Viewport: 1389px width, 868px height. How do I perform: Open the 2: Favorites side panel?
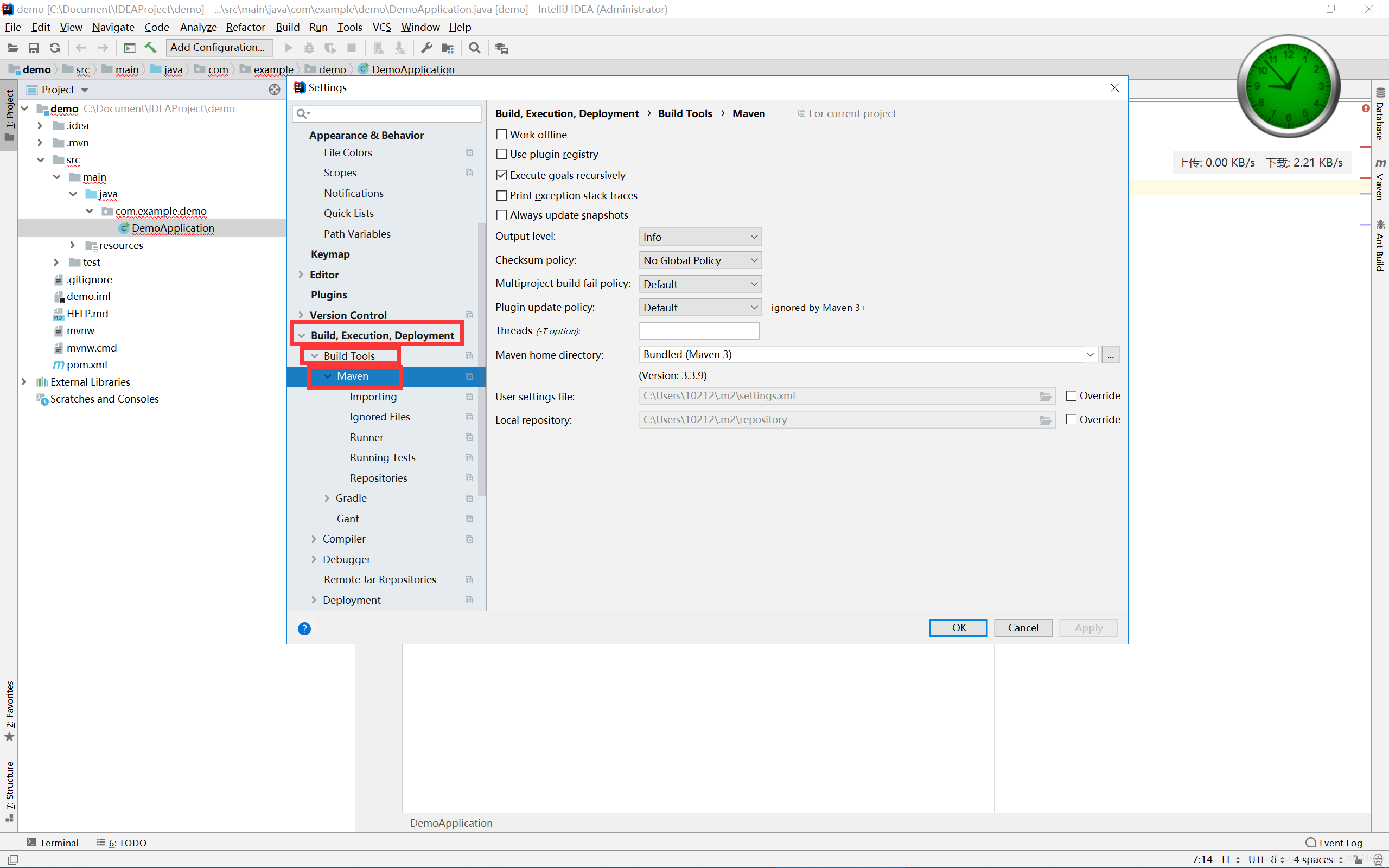(9, 710)
